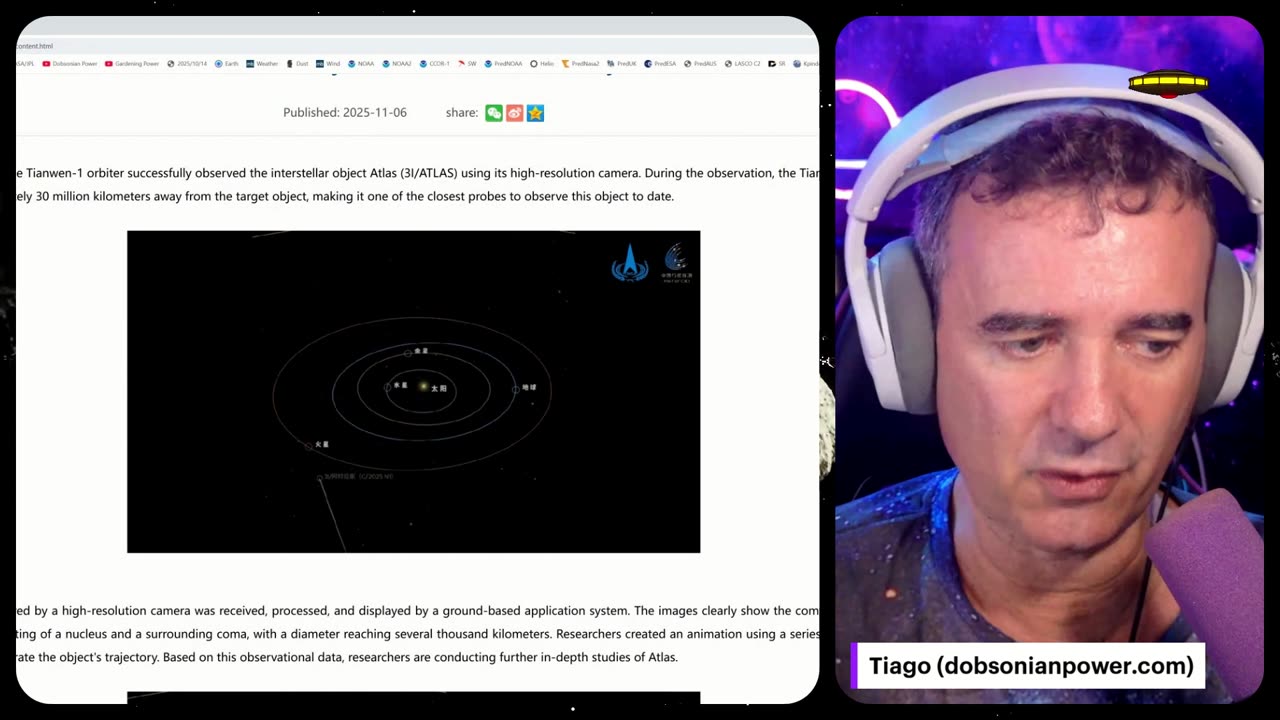Open the LASCO C2 bookmark

pyautogui.click(x=743, y=64)
